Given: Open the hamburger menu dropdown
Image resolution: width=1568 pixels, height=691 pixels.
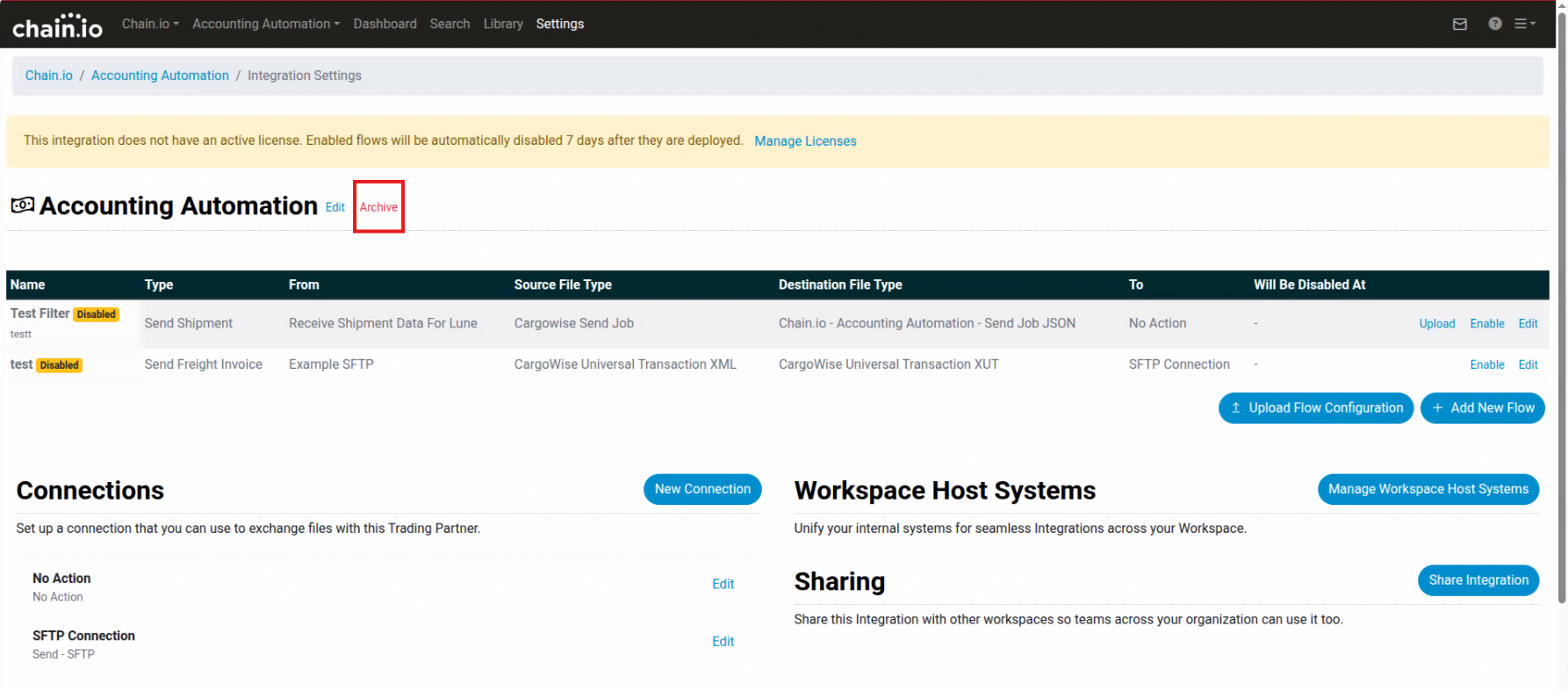Looking at the screenshot, I should [1525, 24].
